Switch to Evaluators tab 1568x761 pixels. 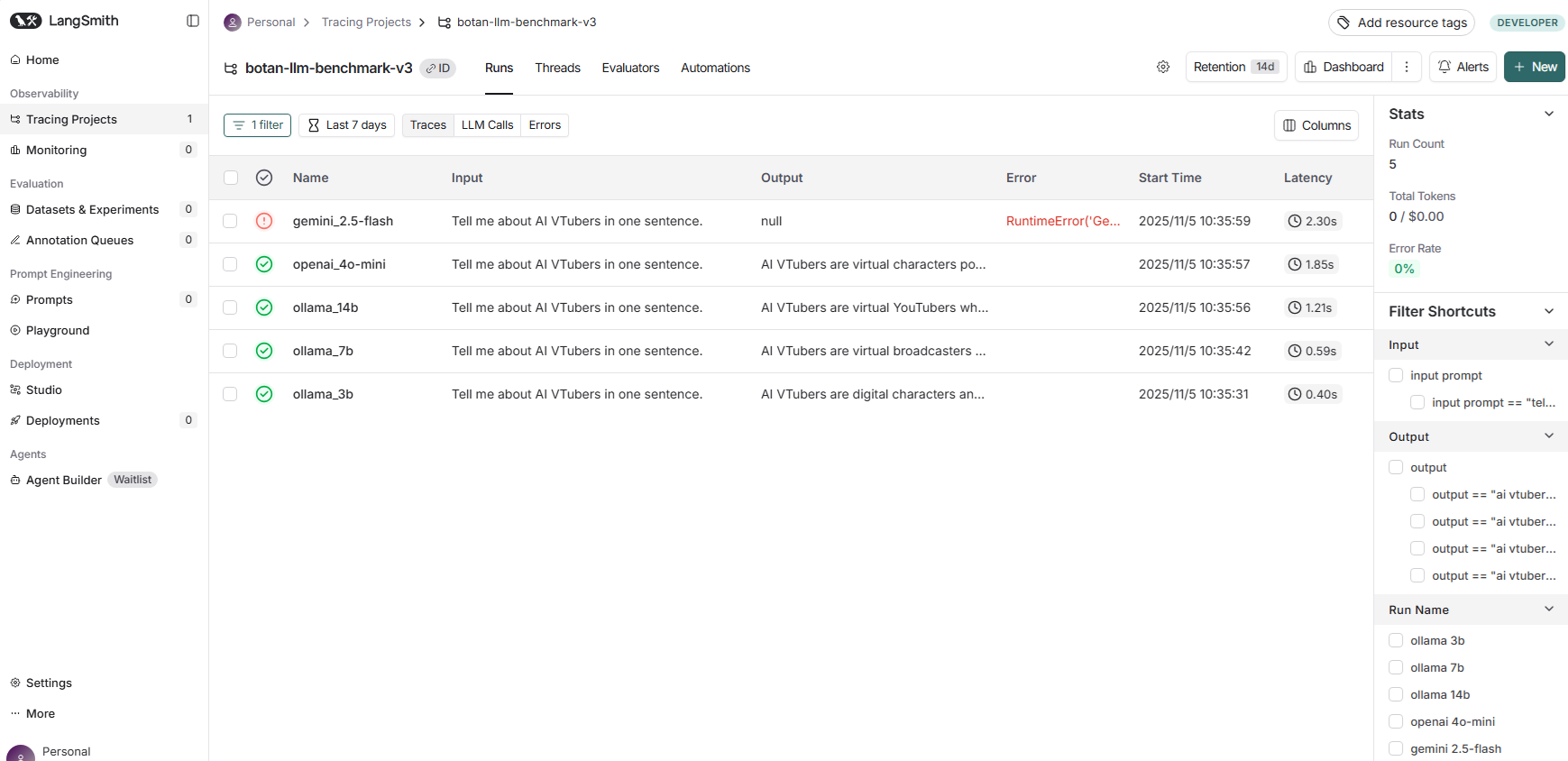click(x=630, y=68)
